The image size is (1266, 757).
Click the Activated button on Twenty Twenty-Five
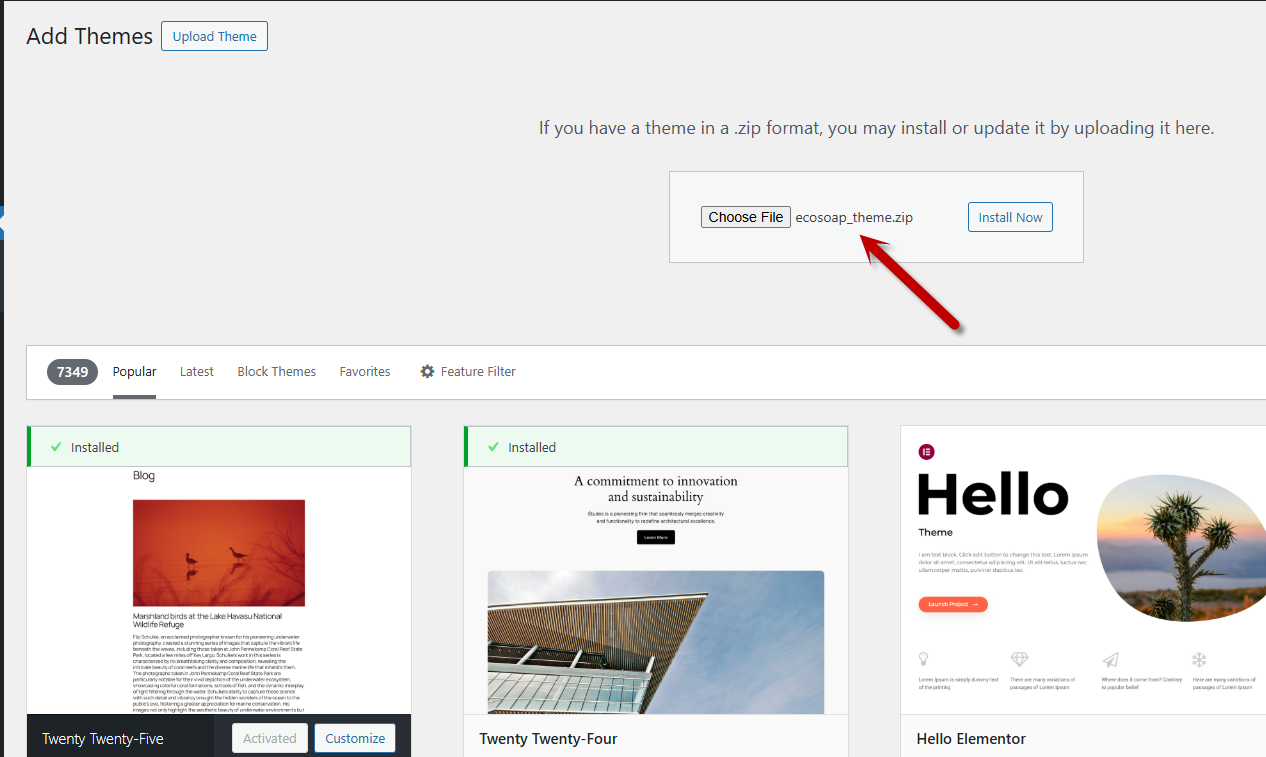coord(270,738)
